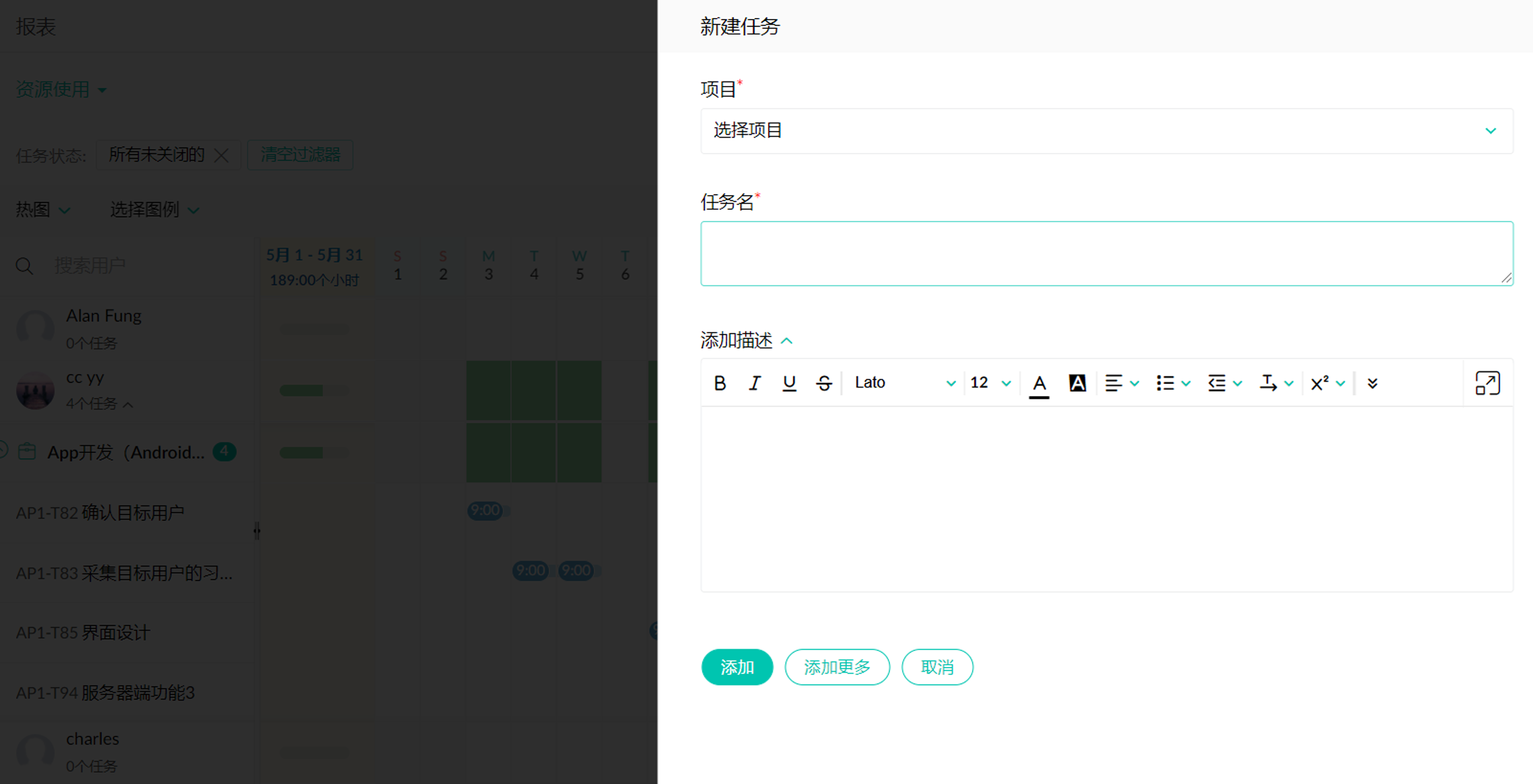Apply strikethrough formatting in editor
The image size is (1533, 784).
(x=824, y=383)
